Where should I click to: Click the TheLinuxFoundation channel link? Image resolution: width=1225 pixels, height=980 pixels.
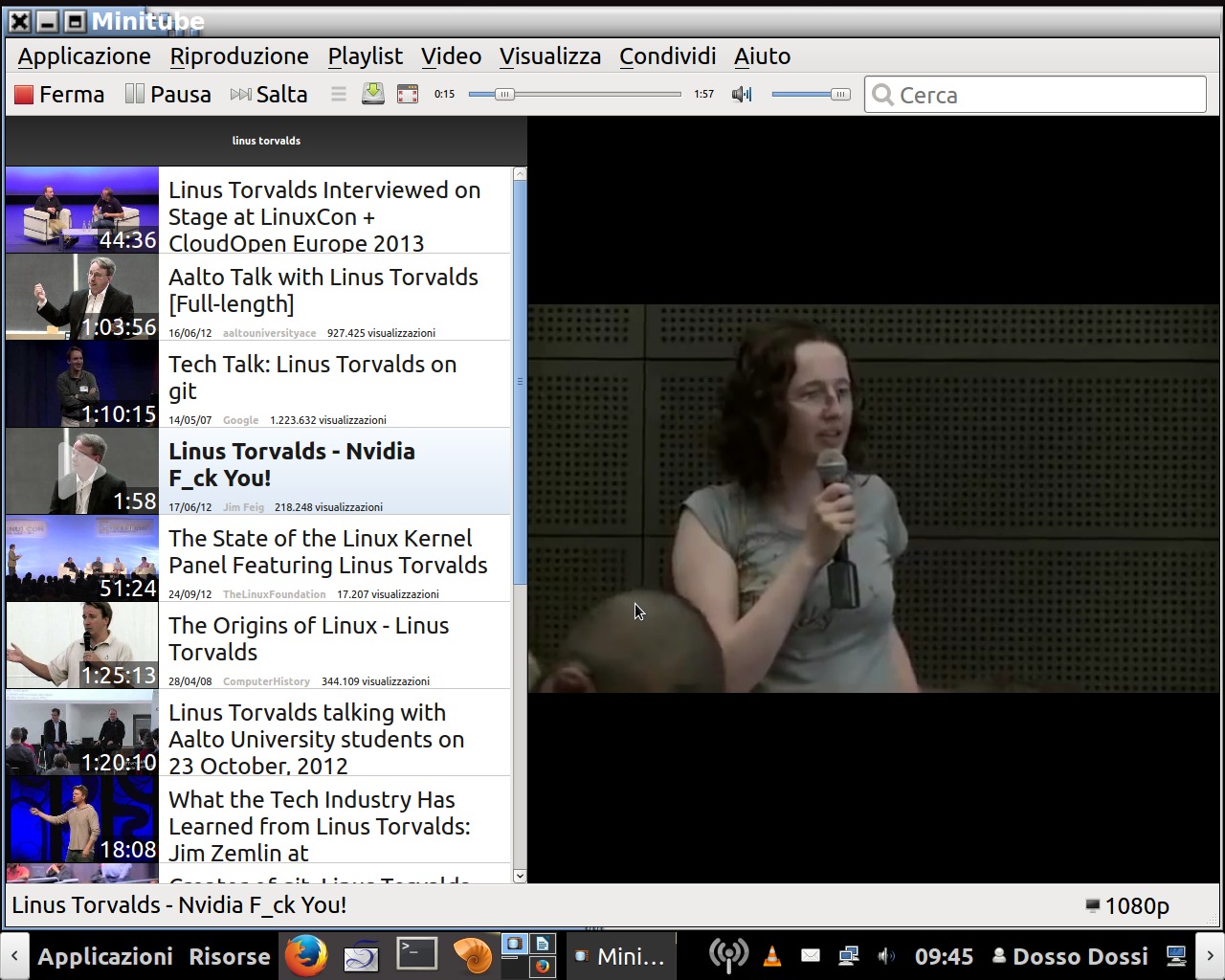coord(274,594)
